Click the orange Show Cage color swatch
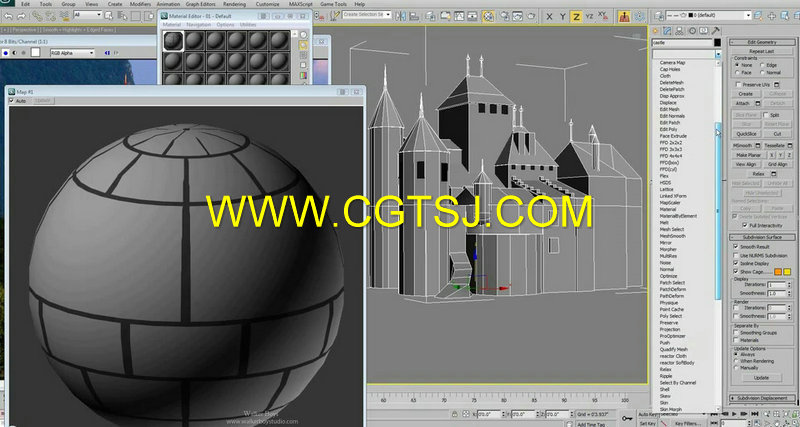Screen dimensions: 800x427 (x=778, y=272)
